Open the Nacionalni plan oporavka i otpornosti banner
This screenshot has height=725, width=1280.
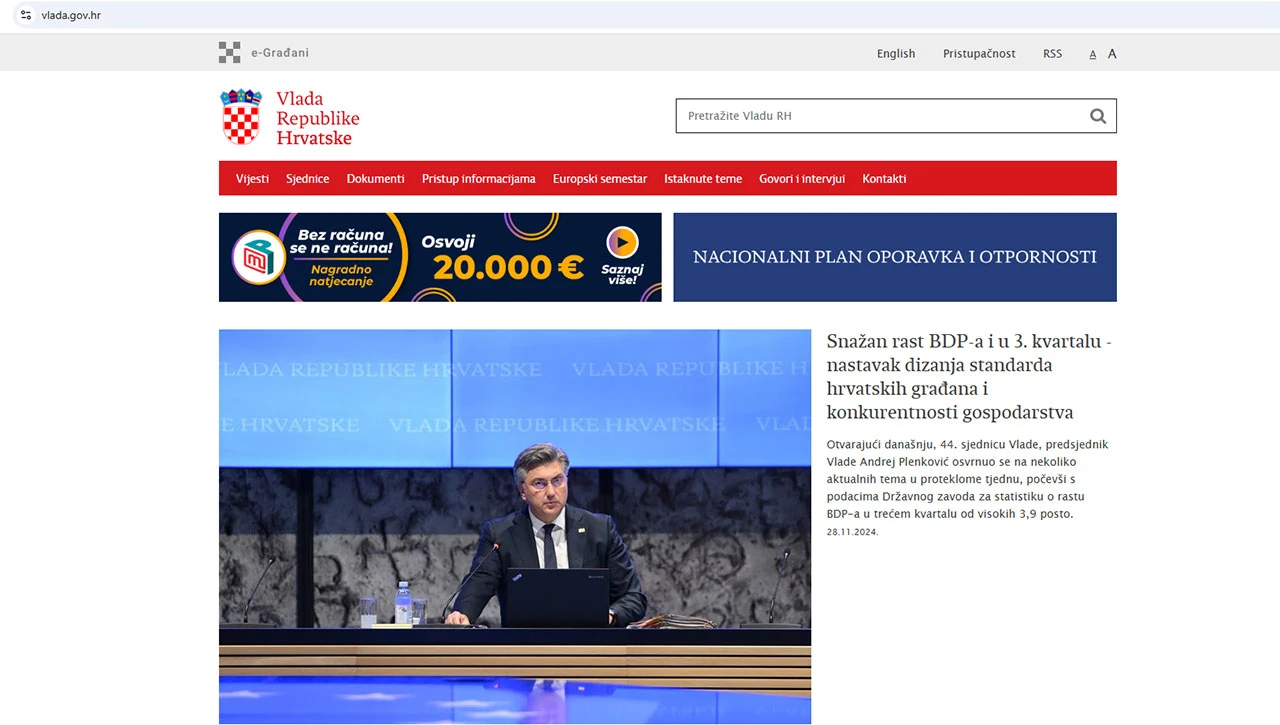(x=895, y=257)
